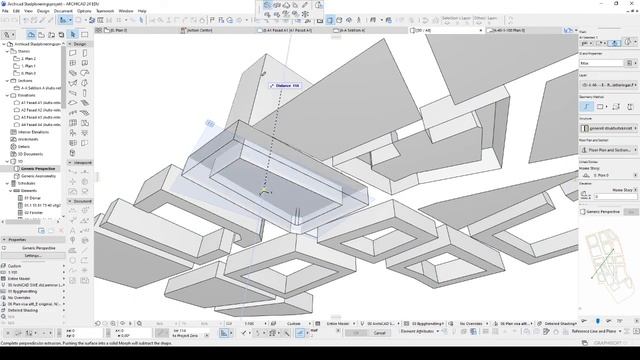Toggle the highlighted snap option in the bottom bar
Viewport: 640px width, 360px height.
coord(300,333)
